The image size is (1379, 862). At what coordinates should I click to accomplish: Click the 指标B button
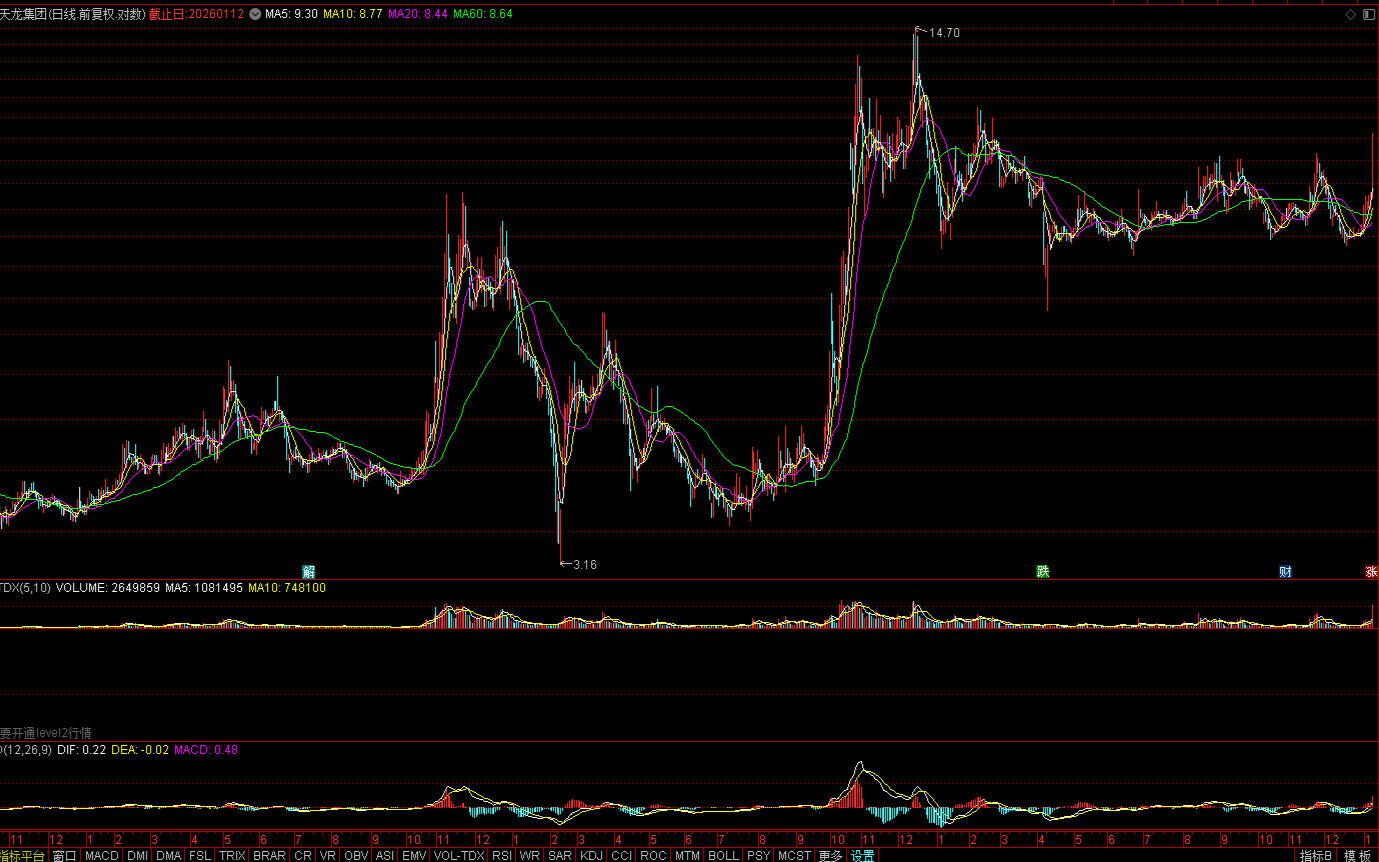[1315, 855]
